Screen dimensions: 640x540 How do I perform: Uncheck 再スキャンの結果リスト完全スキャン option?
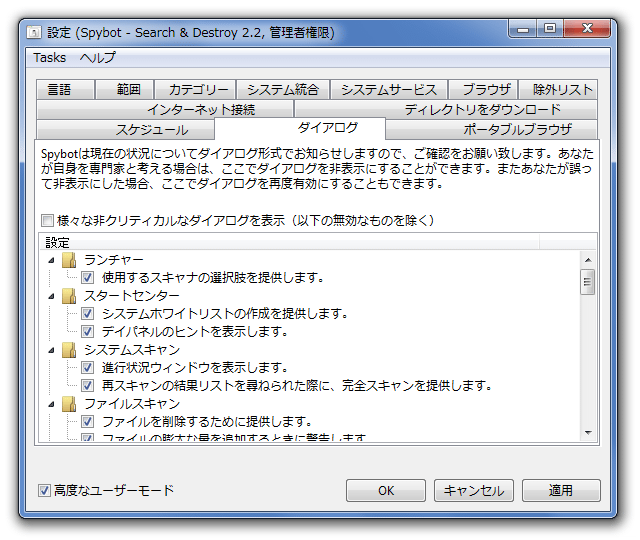pos(87,385)
